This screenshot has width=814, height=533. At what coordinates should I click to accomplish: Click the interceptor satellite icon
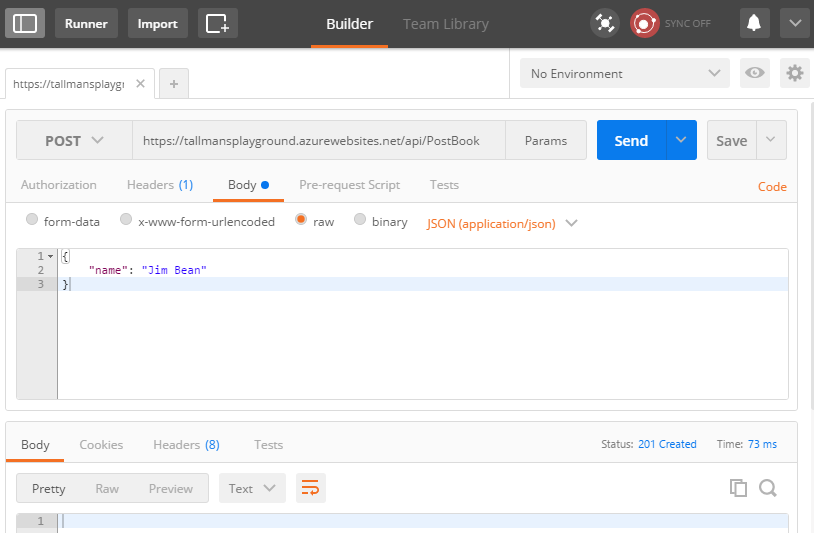pyautogui.click(x=605, y=23)
